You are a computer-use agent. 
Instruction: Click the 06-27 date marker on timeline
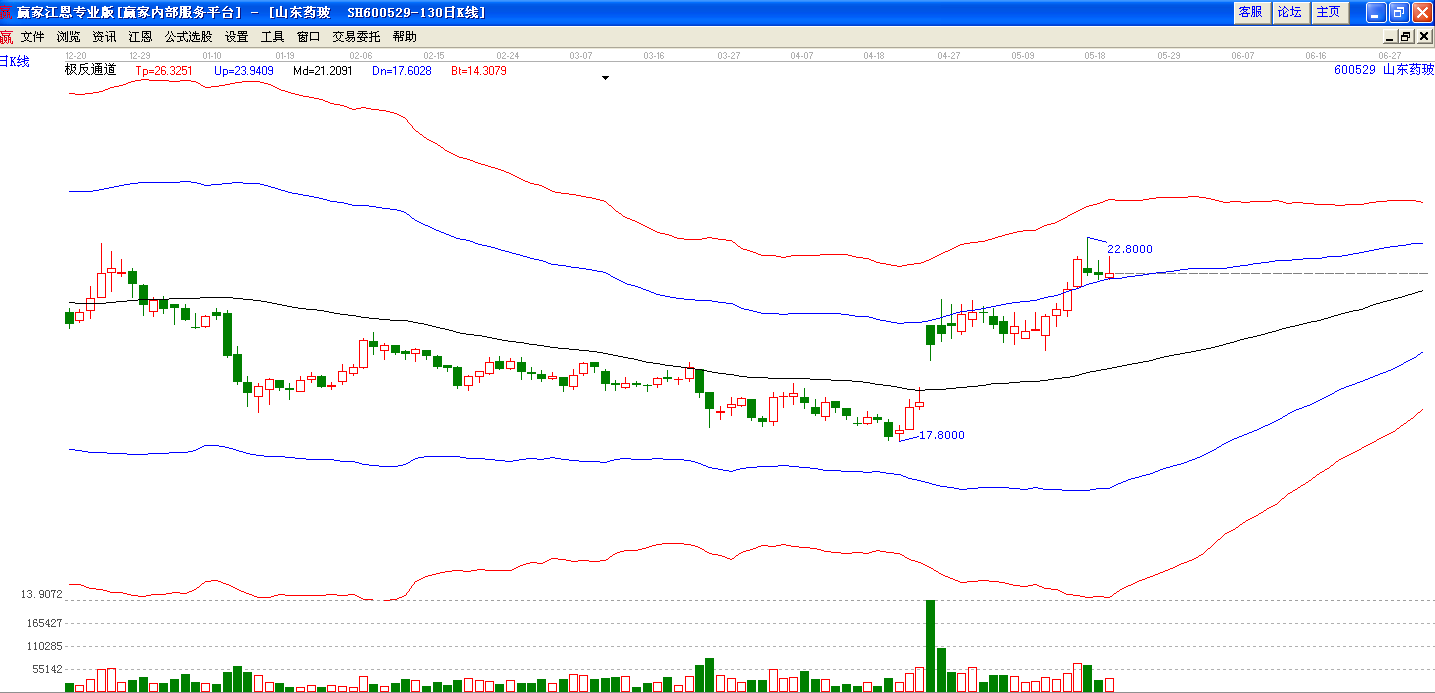coord(1389,56)
